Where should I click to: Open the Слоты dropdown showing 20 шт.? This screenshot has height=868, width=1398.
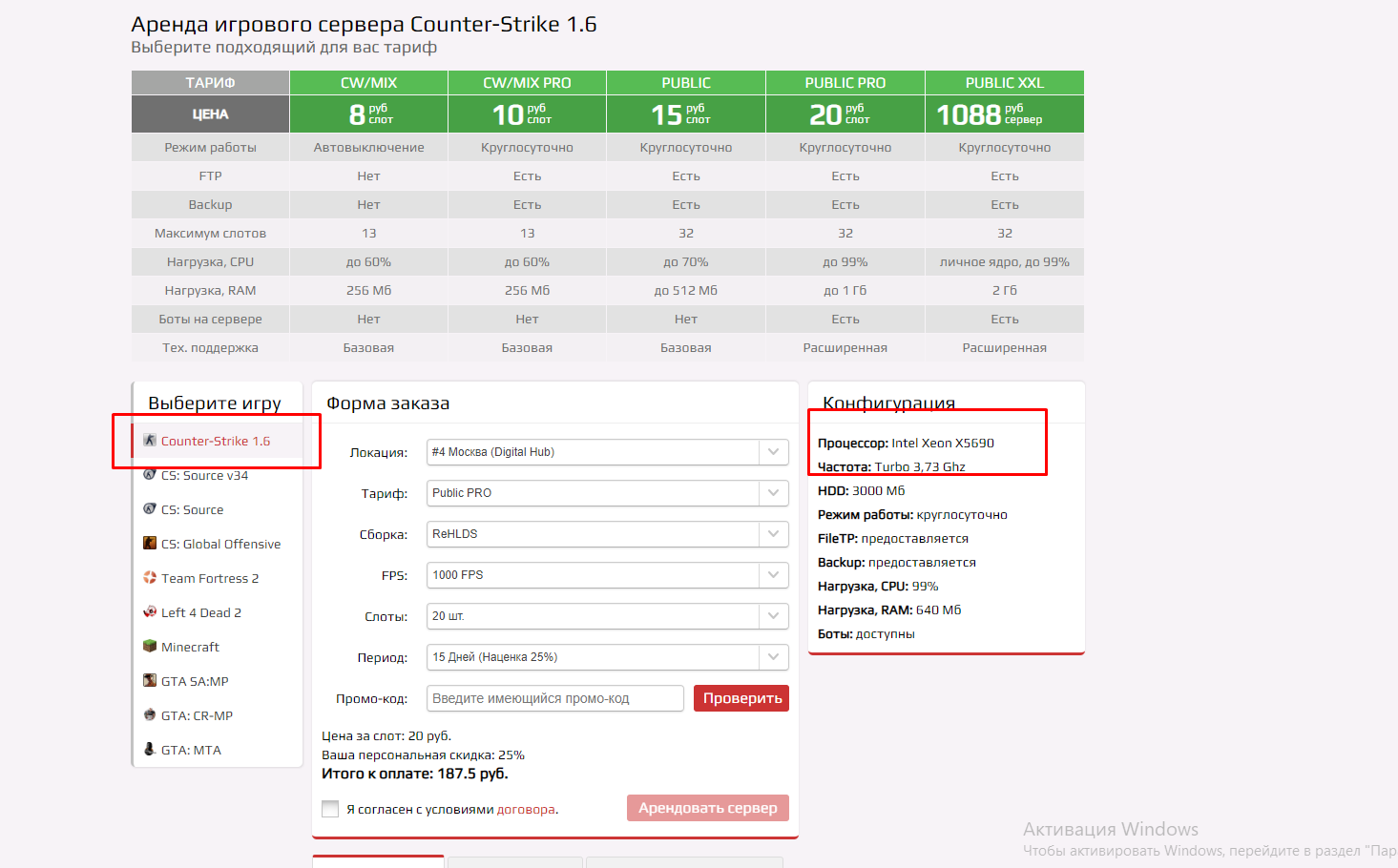(608, 616)
